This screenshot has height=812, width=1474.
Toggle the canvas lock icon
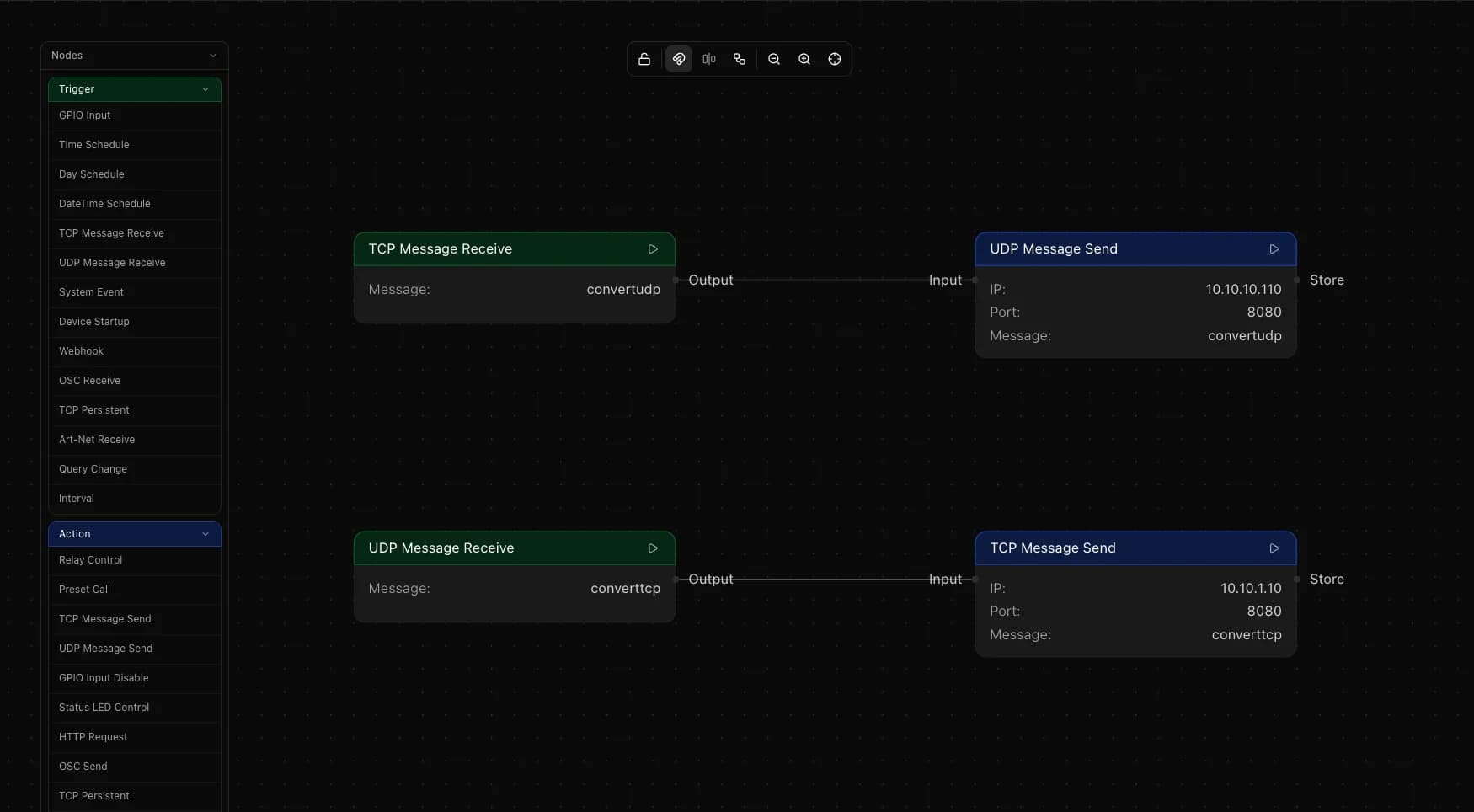point(644,59)
